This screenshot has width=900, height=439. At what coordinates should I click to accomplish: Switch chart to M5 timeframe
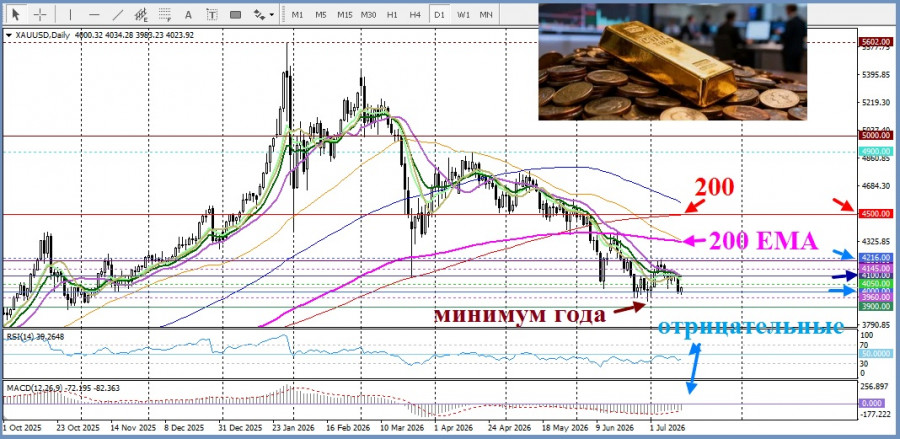[321, 15]
